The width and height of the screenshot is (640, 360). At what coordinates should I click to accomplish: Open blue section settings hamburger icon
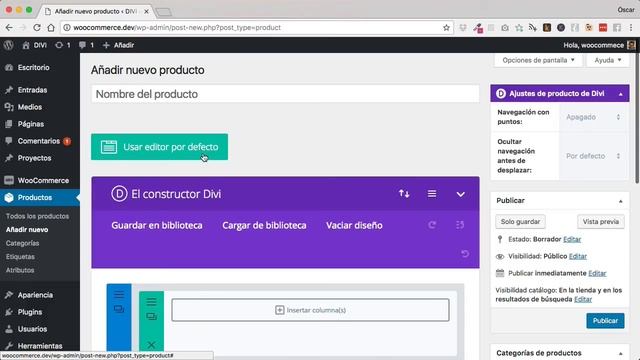point(119,295)
